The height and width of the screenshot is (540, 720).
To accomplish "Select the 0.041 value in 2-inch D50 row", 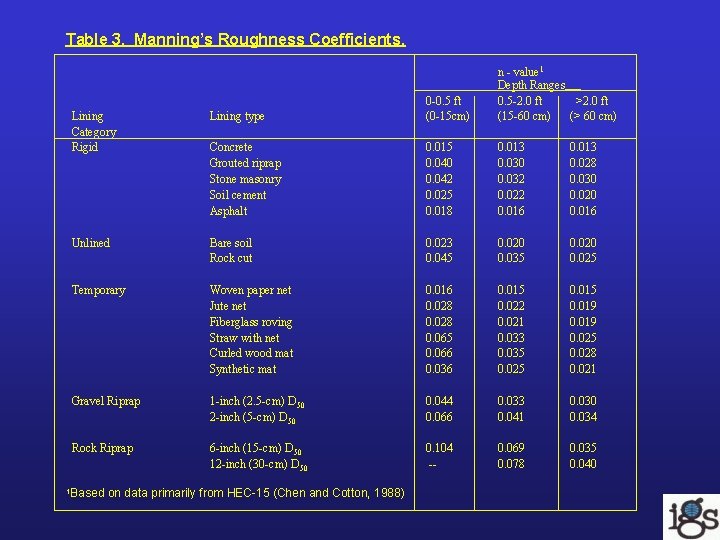I will pyautogui.click(x=511, y=417).
